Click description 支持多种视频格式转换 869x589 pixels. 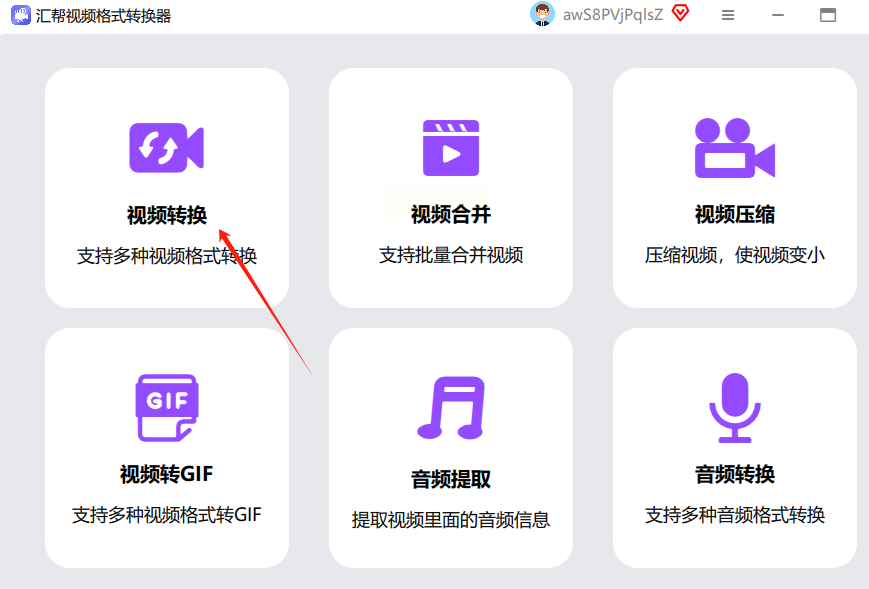(x=167, y=256)
